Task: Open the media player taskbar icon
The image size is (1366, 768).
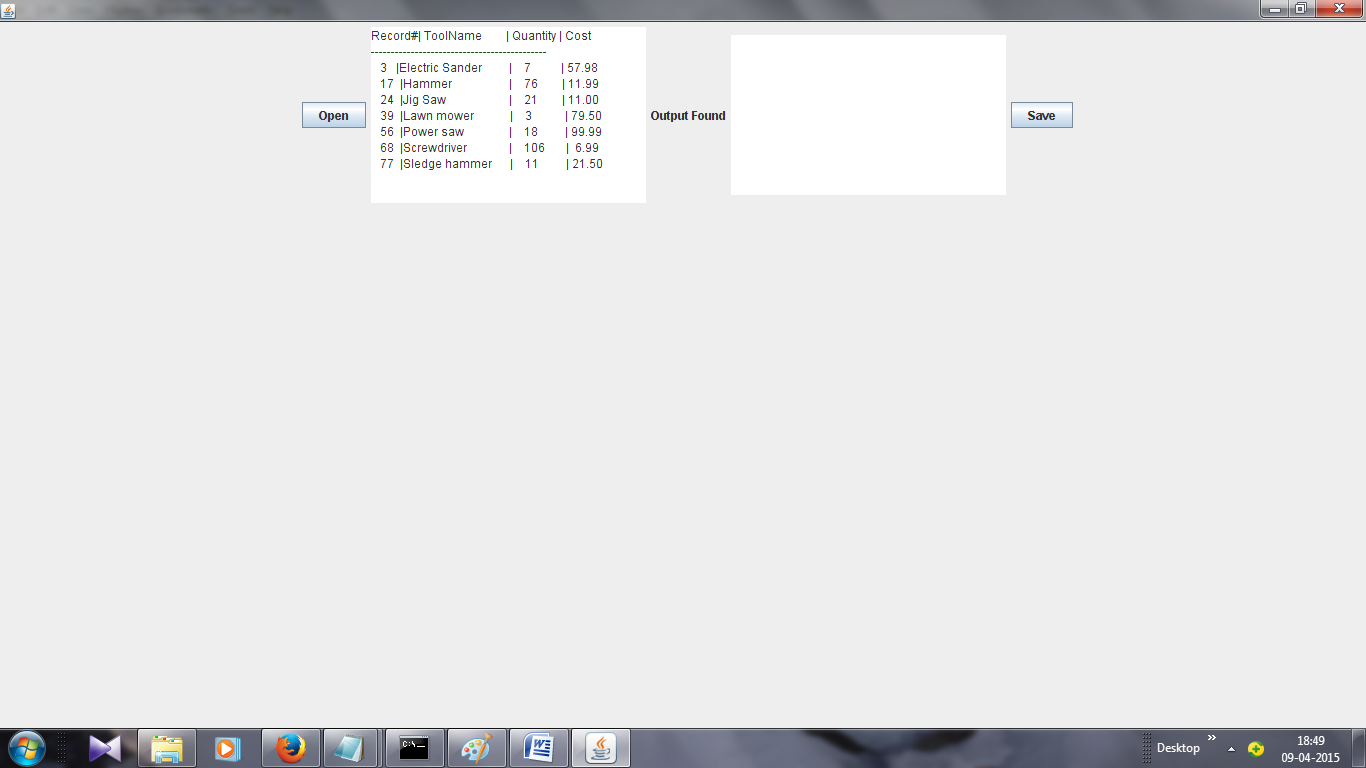Action: 228,748
